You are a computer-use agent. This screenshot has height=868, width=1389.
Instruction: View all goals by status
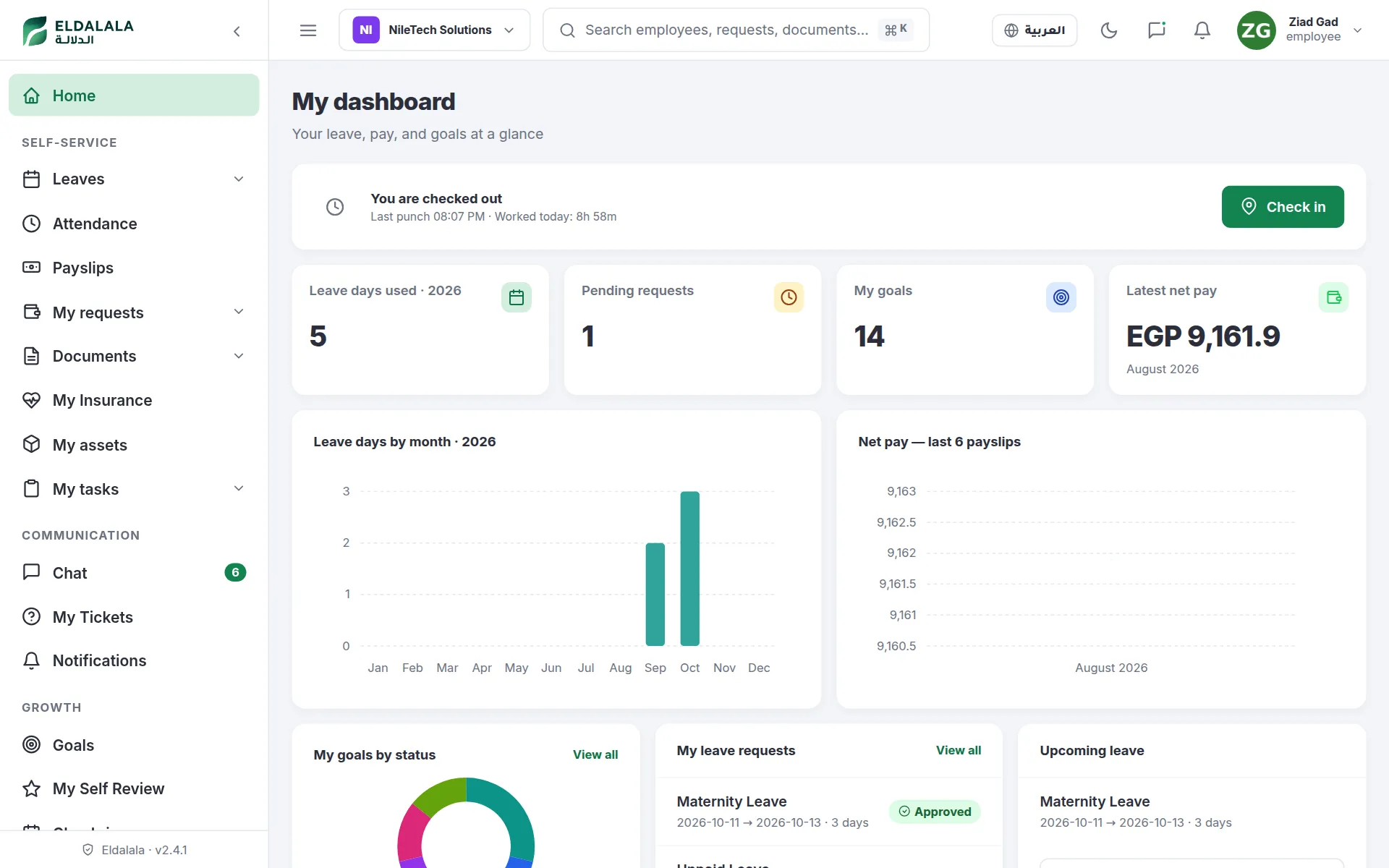click(x=595, y=754)
